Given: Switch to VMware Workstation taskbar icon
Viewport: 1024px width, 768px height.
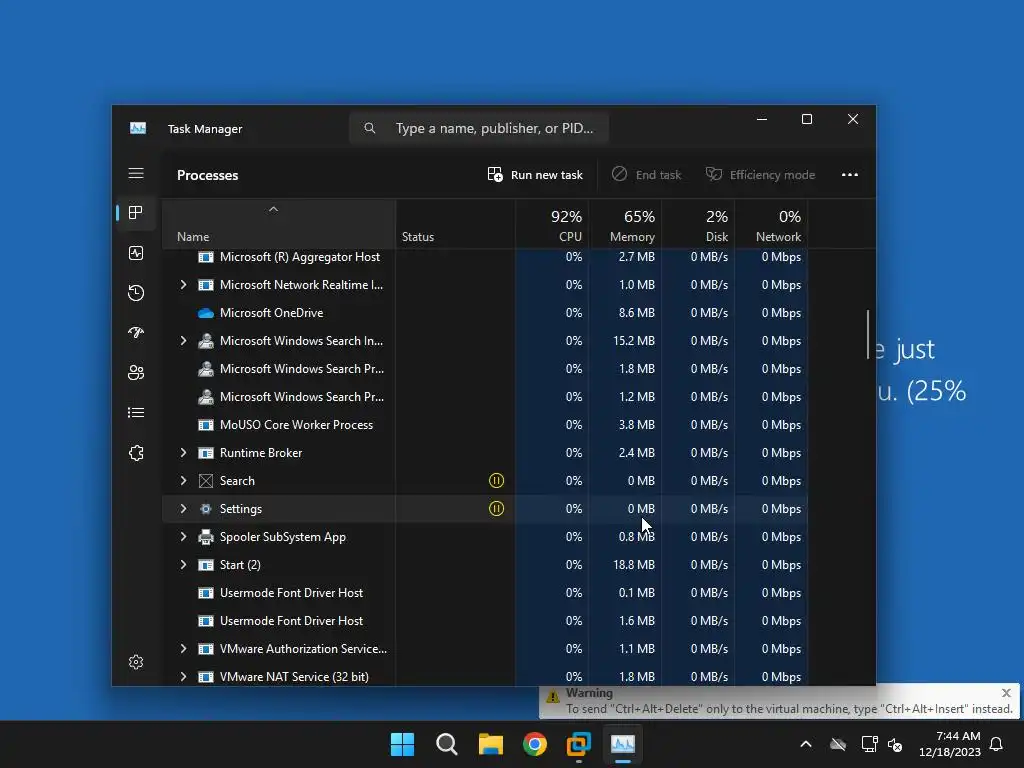Looking at the screenshot, I should [579, 744].
